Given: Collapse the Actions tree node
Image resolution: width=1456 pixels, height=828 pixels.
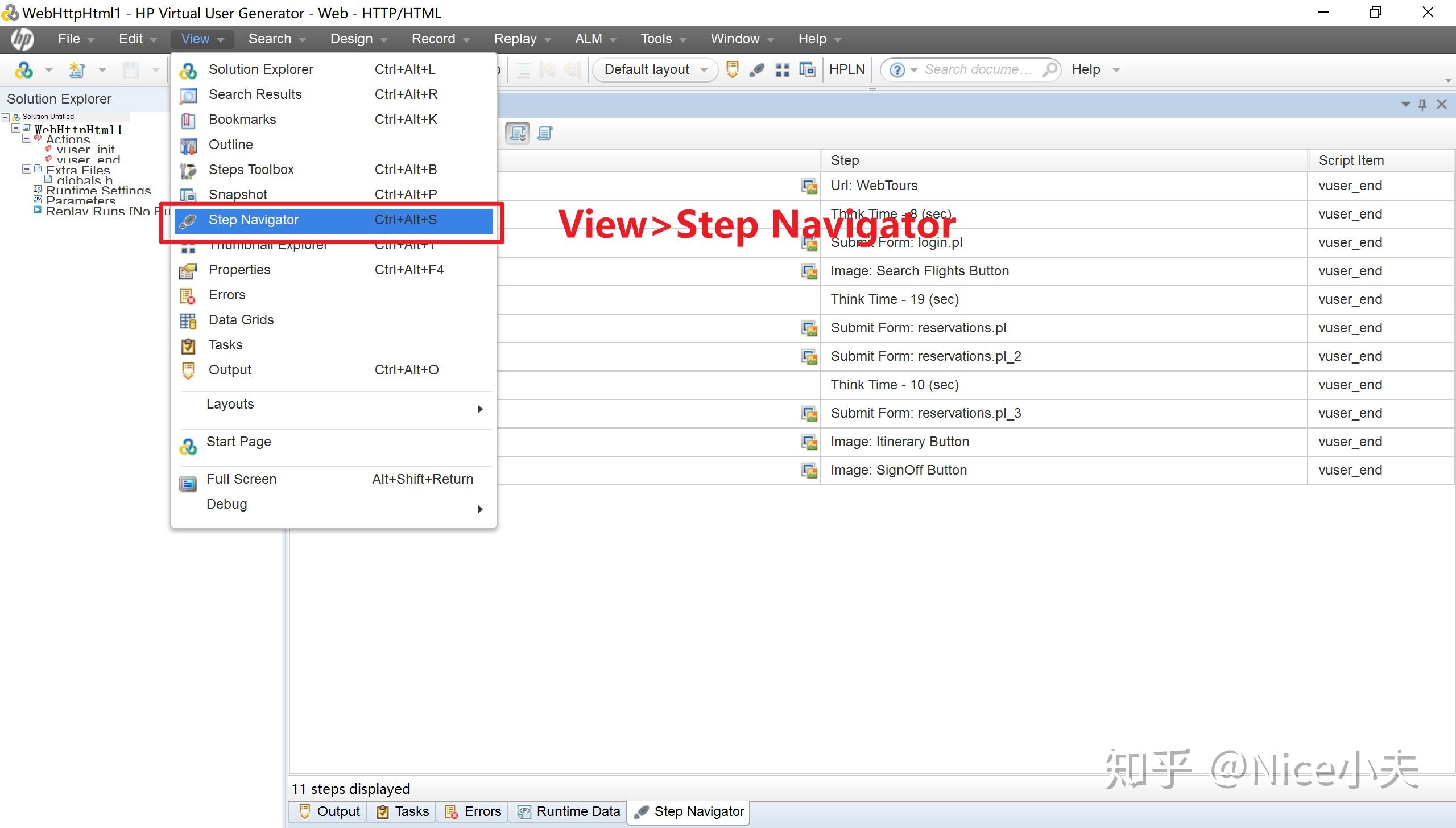Looking at the screenshot, I should (x=27, y=138).
